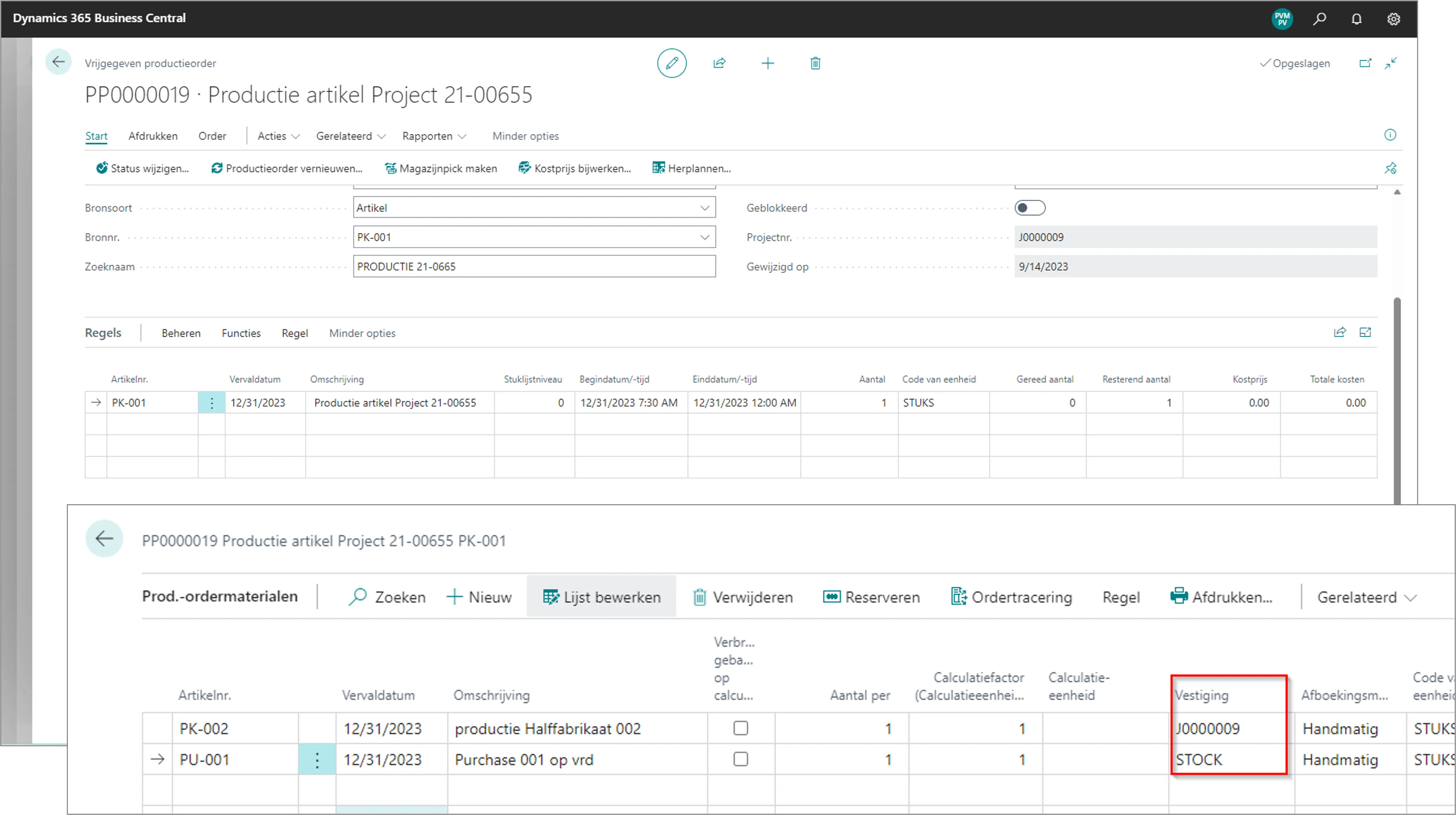Open Beheren menu in Regels

(x=181, y=333)
